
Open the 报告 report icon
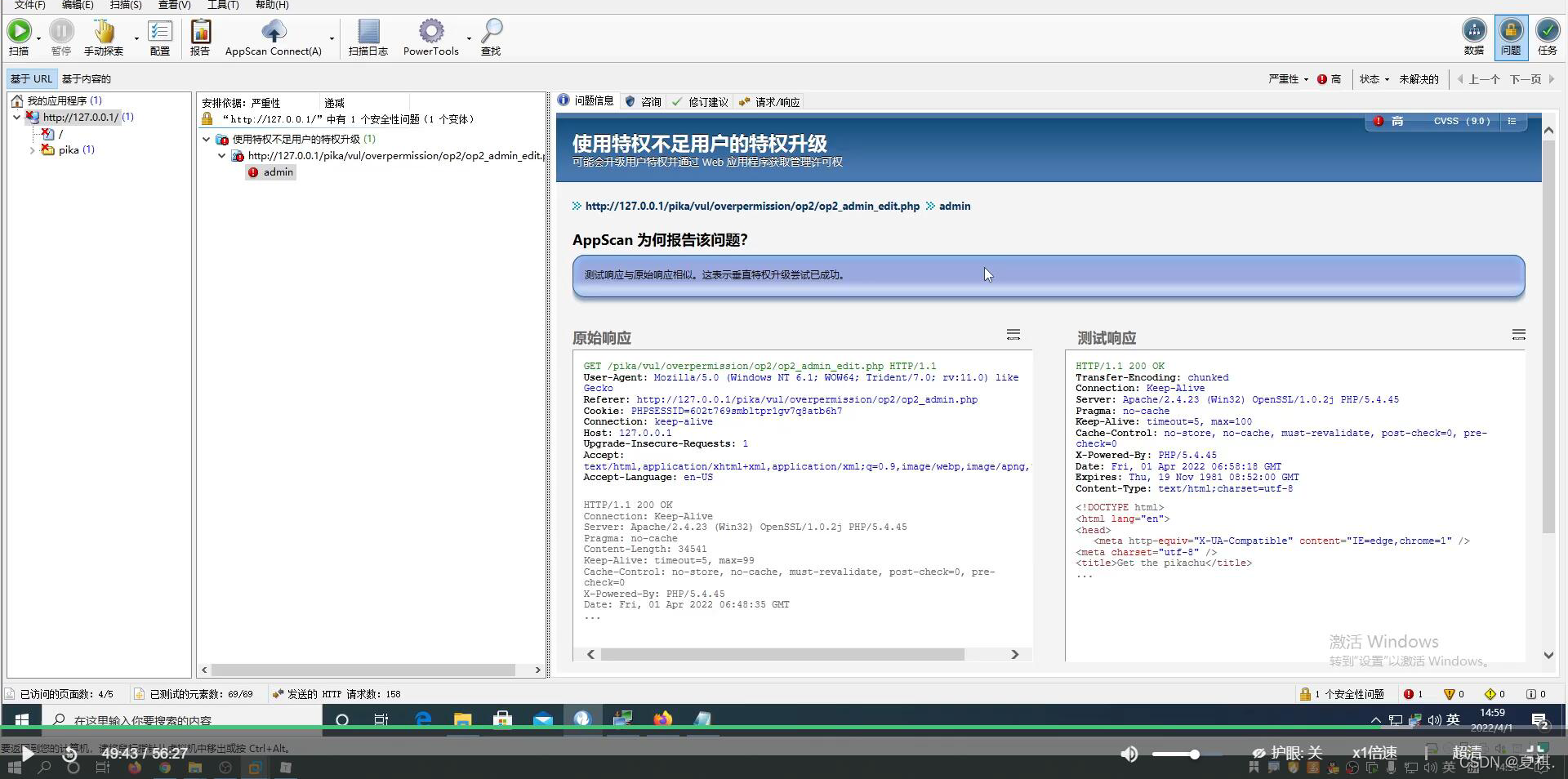pyautogui.click(x=200, y=32)
